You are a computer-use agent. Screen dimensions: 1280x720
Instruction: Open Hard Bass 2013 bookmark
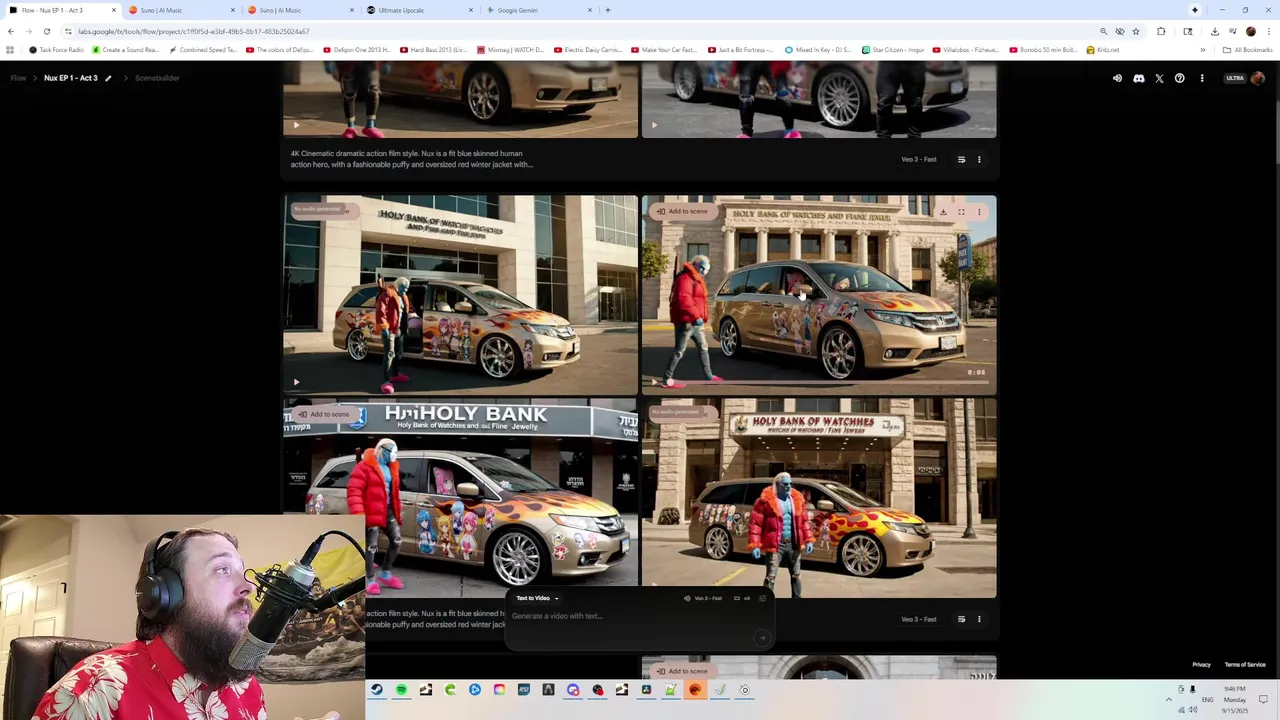[x=434, y=49]
